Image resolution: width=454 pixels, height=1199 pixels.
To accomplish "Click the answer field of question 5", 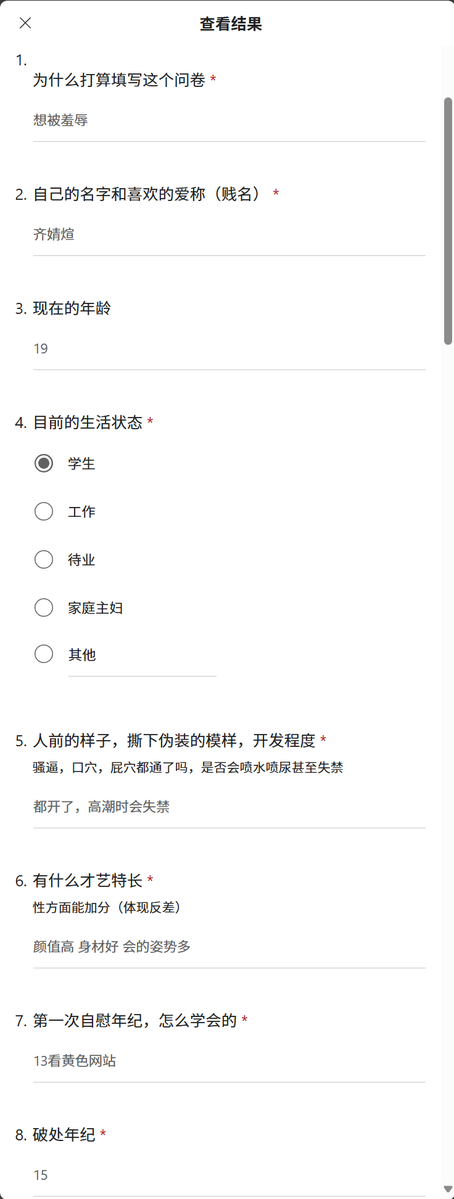I will [x=229, y=807].
